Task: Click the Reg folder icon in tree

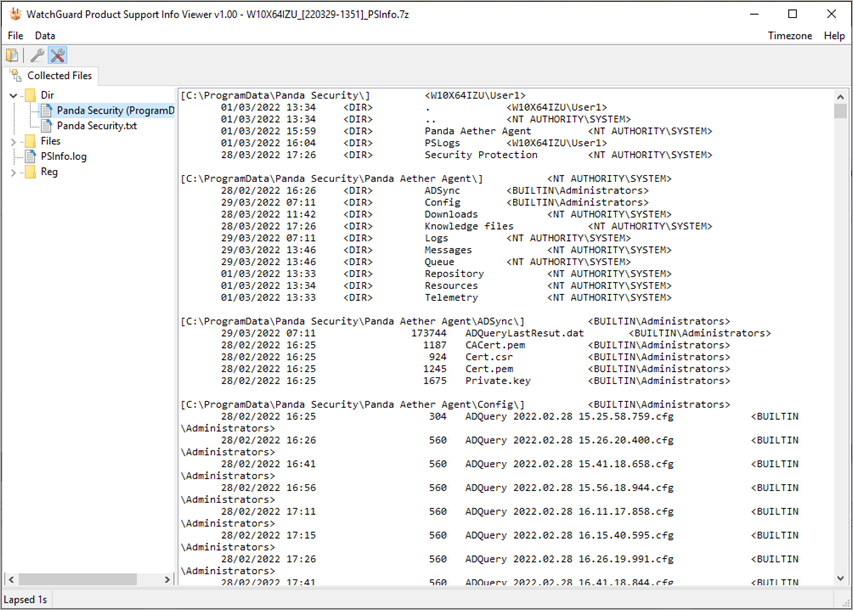Action: [30, 172]
